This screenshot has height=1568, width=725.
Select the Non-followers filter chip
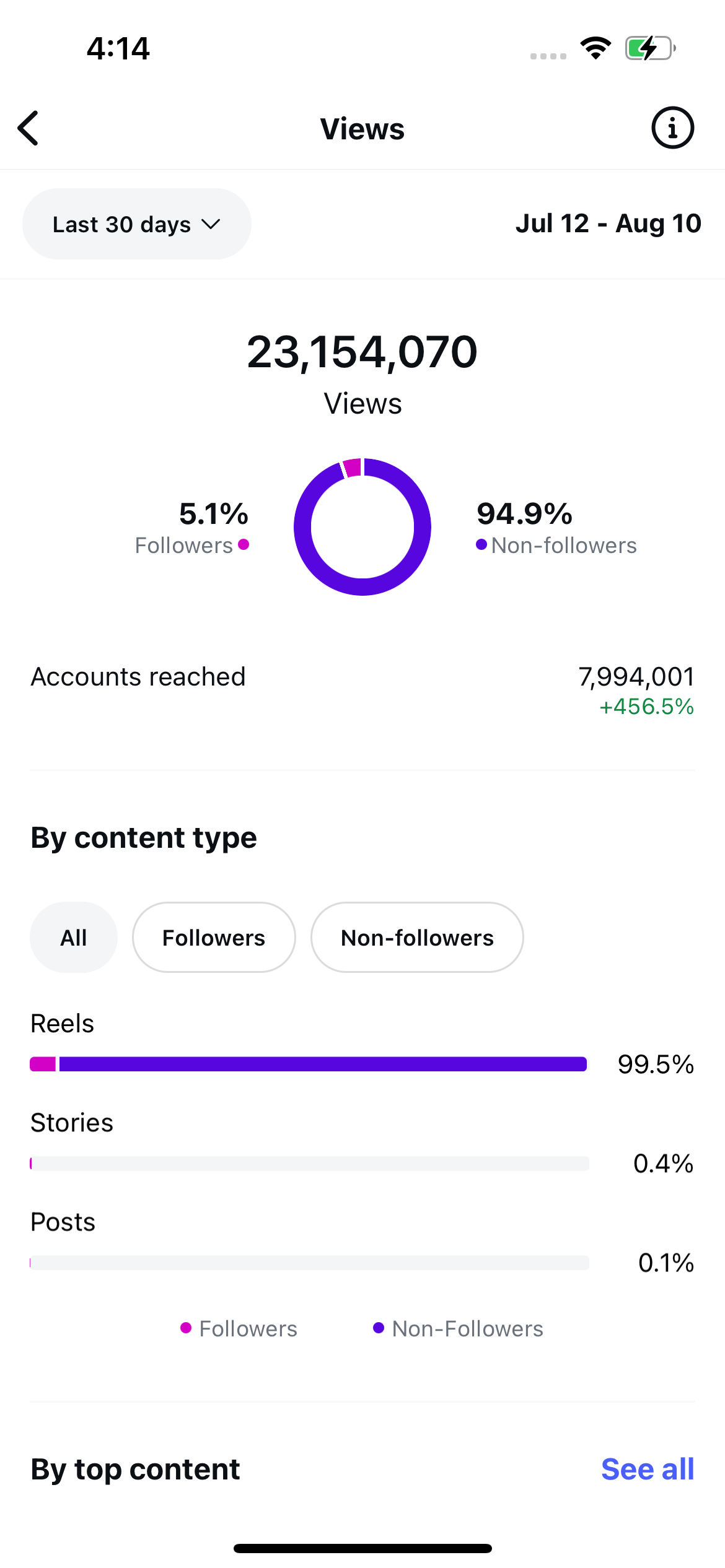[417, 938]
